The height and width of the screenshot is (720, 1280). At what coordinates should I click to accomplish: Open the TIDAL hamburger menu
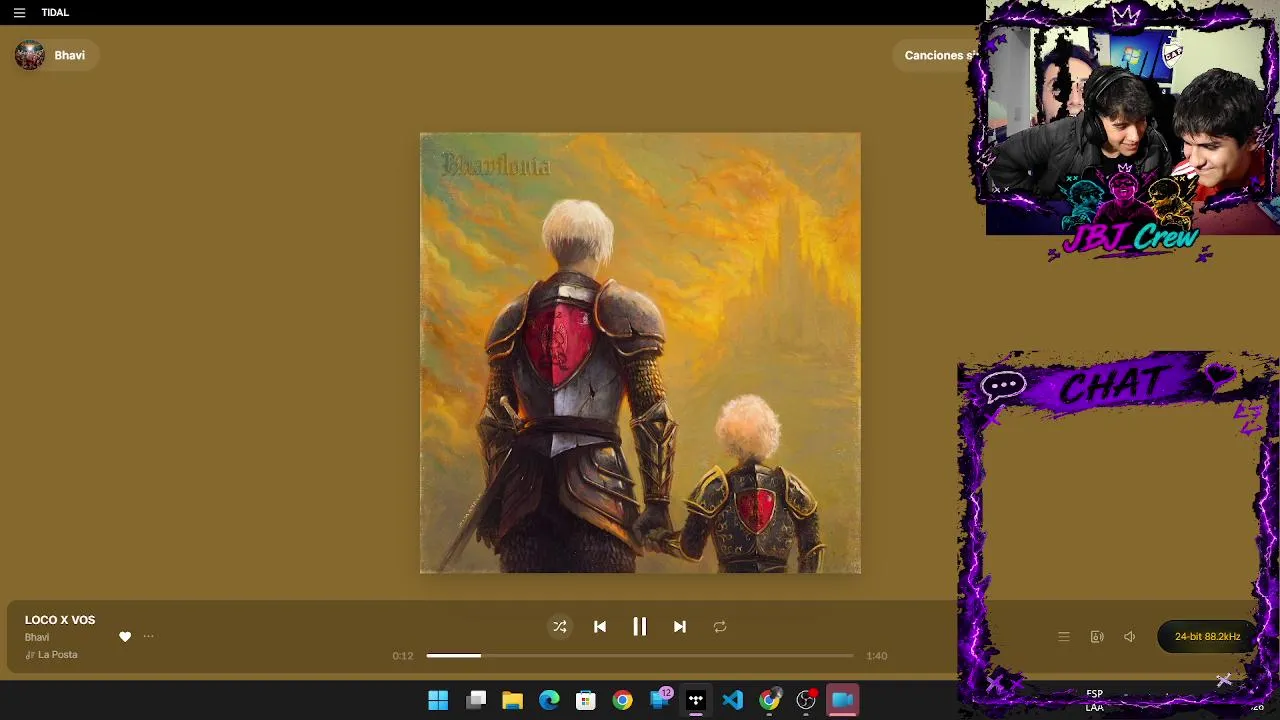tap(19, 13)
